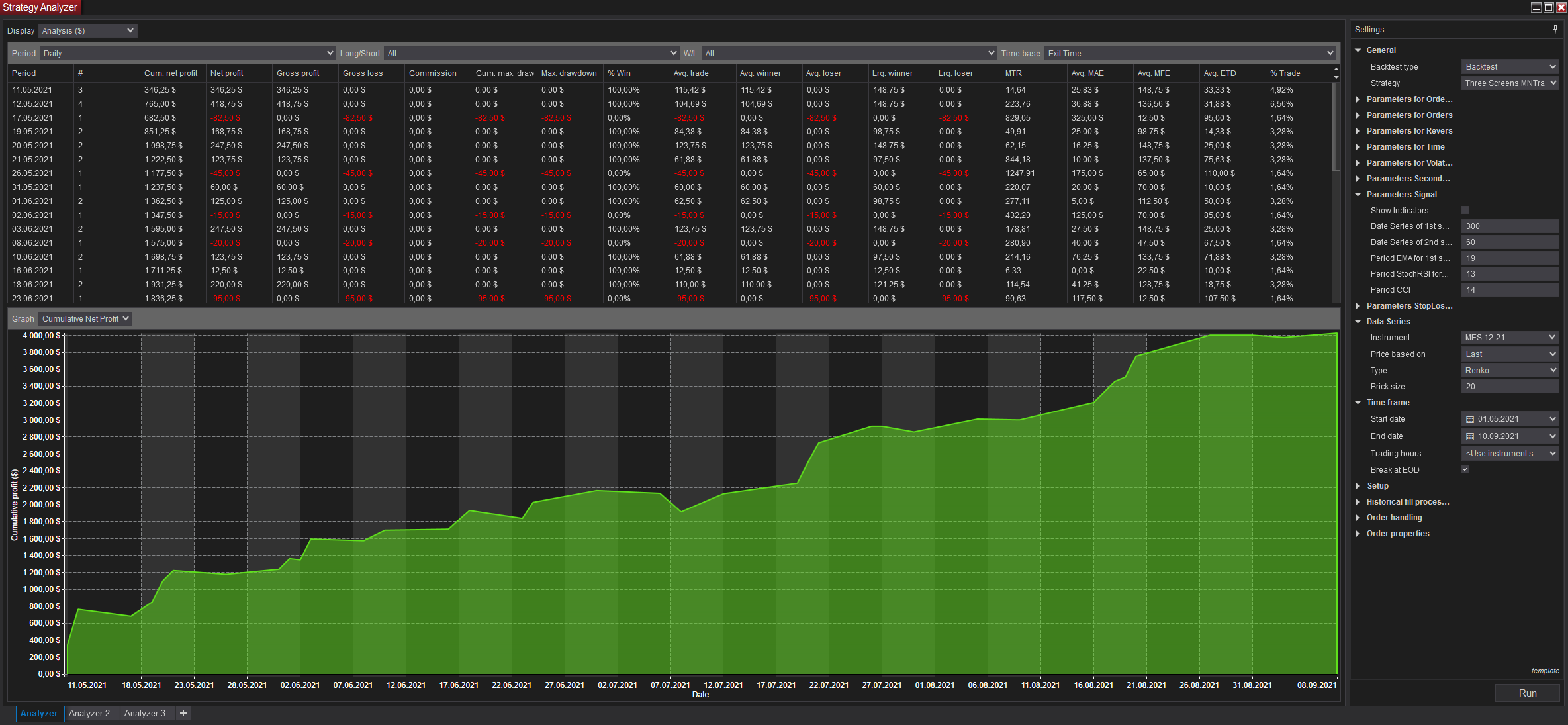Open the Strategy Three Screens dropdown

(x=1510, y=83)
